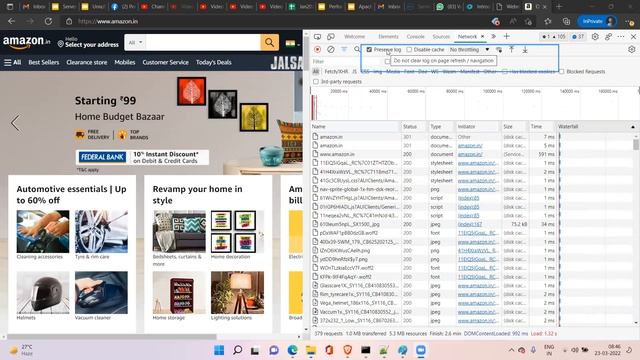Toggle the network filter funnel icon

pyautogui.click(x=344, y=49)
